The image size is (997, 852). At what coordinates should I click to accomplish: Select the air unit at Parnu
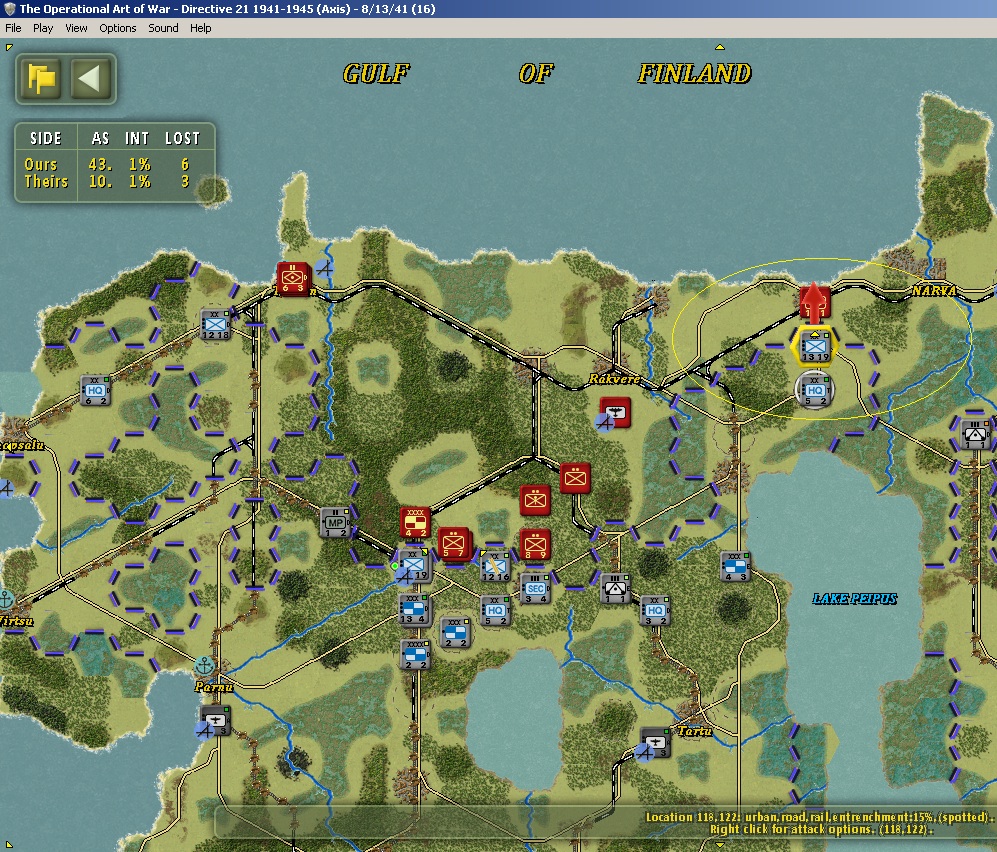click(216, 720)
